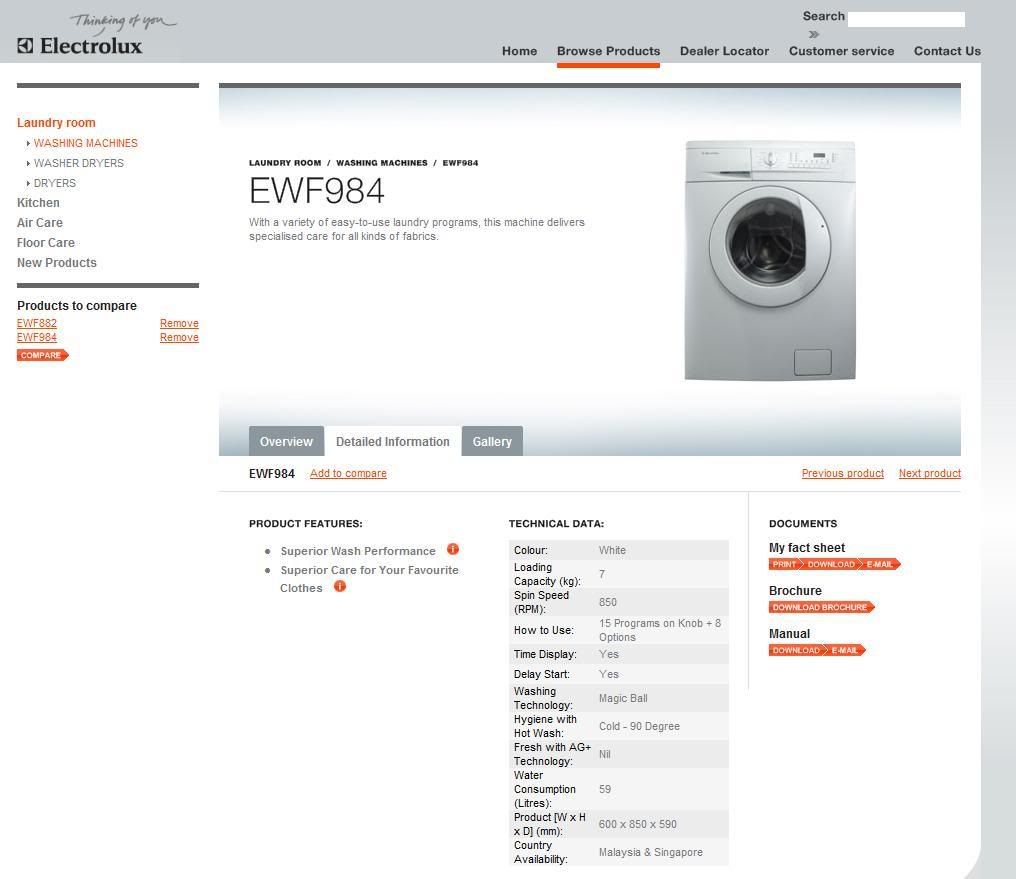Open Contact Us page
The image size is (1016, 879).
[x=947, y=51]
